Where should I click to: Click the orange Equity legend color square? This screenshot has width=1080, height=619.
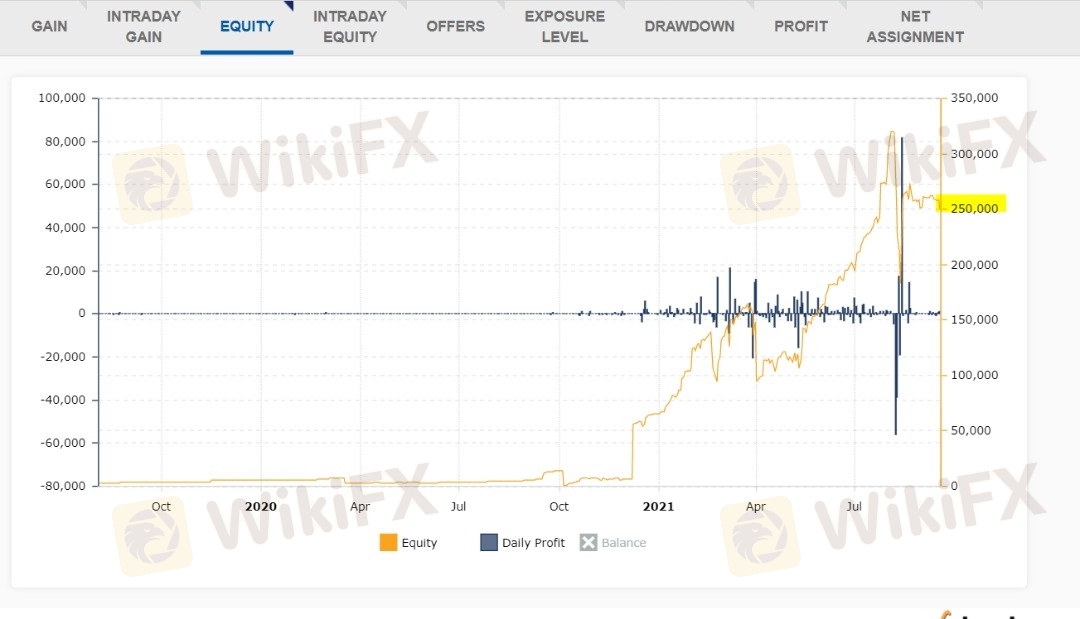[x=388, y=543]
